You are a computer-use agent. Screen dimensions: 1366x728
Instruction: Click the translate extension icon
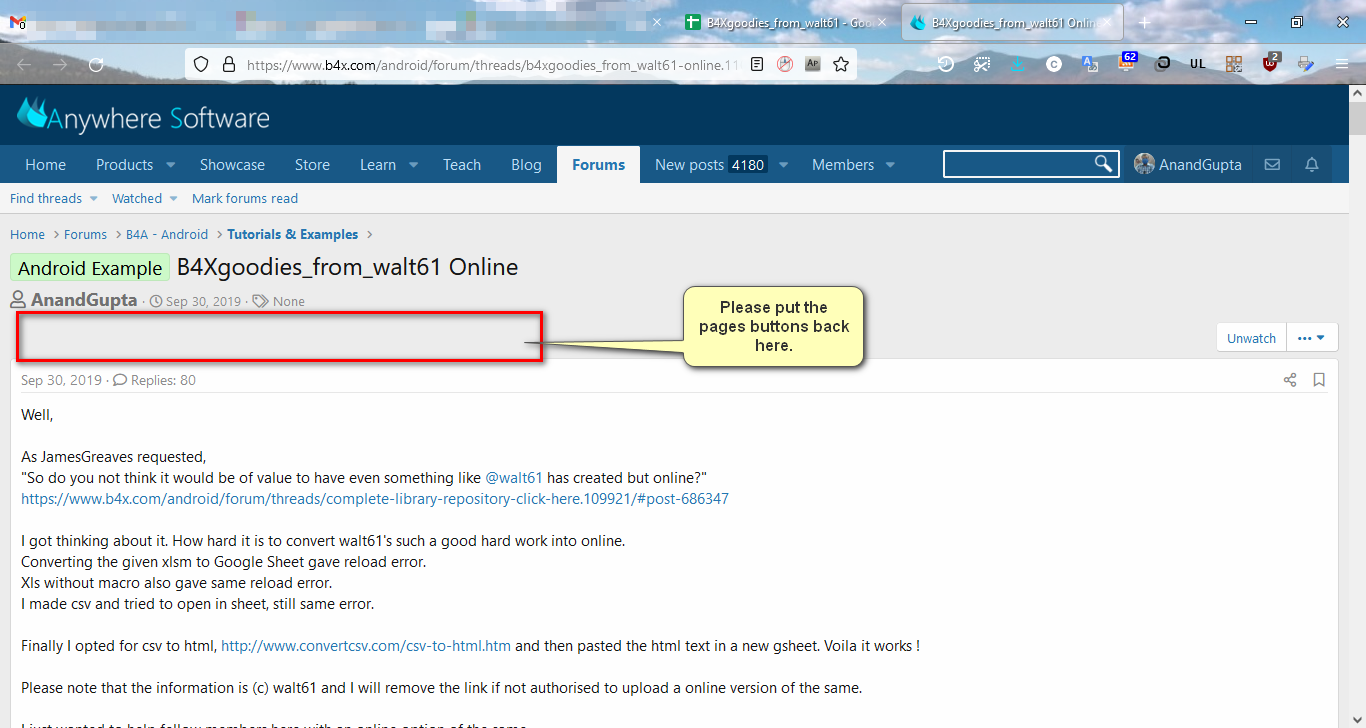[1090, 64]
